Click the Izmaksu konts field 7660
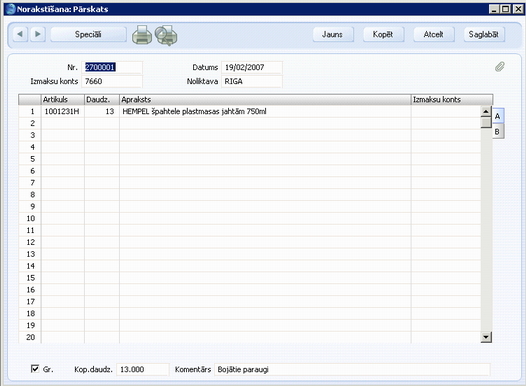The width and height of the screenshot is (526, 386). [112, 81]
